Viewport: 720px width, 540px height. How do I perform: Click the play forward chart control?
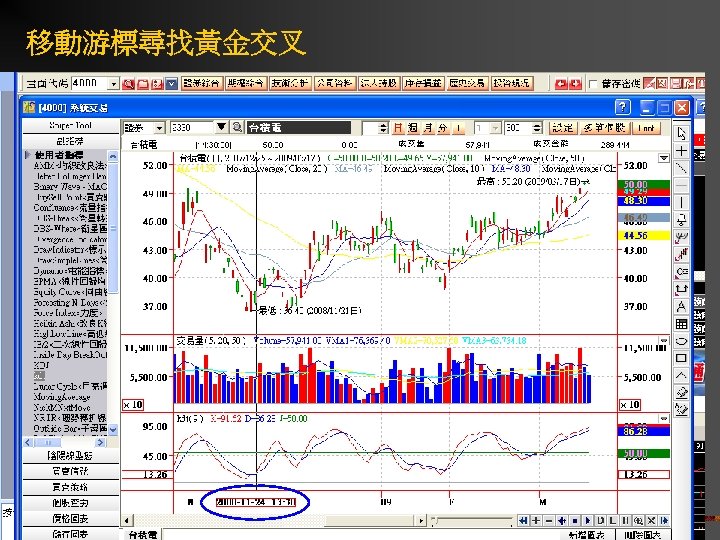tap(587, 521)
